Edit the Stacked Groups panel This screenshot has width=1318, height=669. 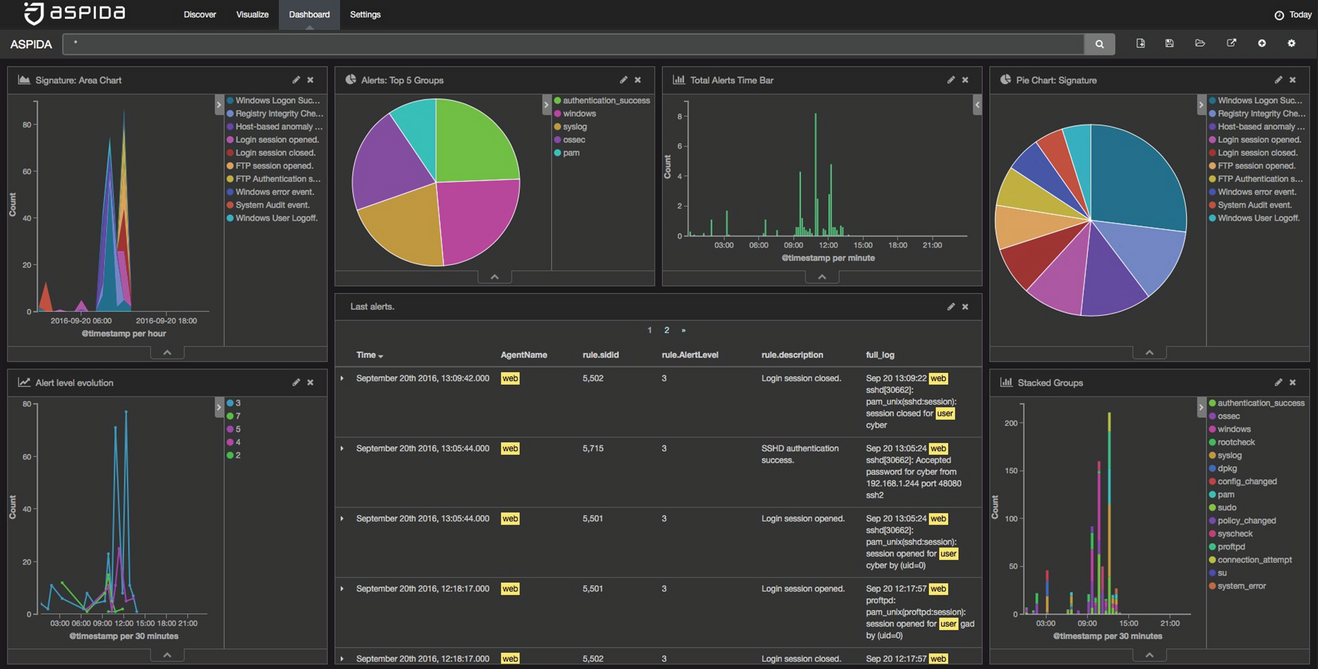[x=1278, y=383]
